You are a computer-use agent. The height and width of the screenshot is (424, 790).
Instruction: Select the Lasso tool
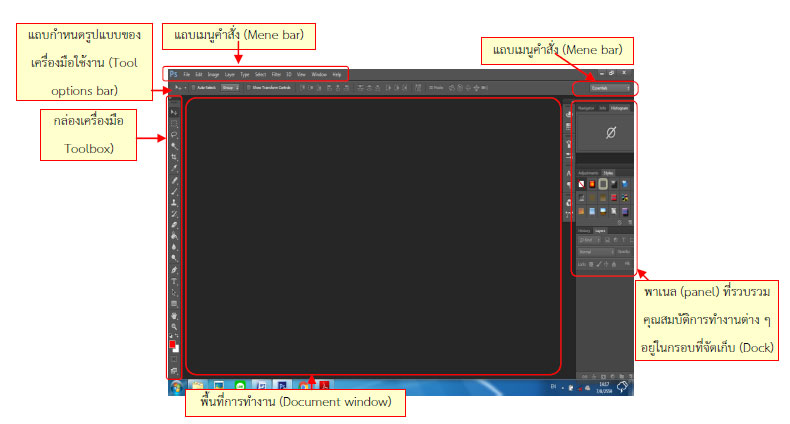pos(174,134)
